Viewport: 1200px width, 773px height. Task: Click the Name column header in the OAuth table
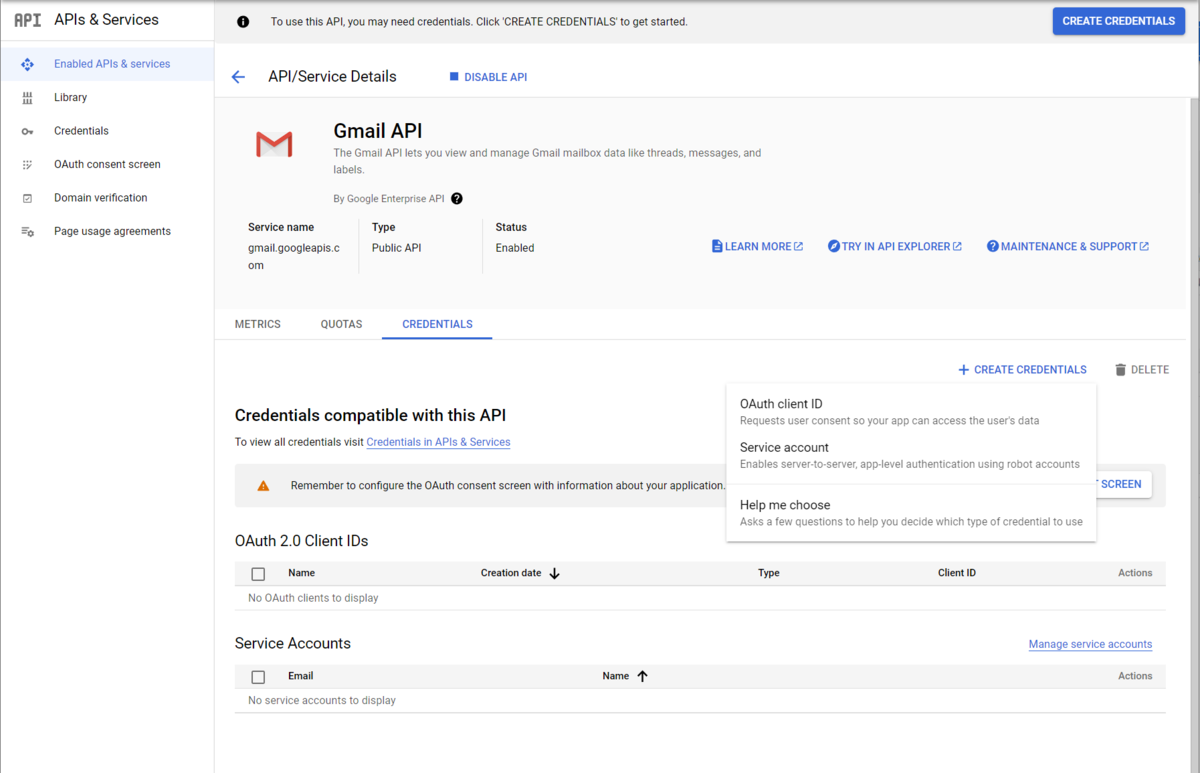(301, 574)
